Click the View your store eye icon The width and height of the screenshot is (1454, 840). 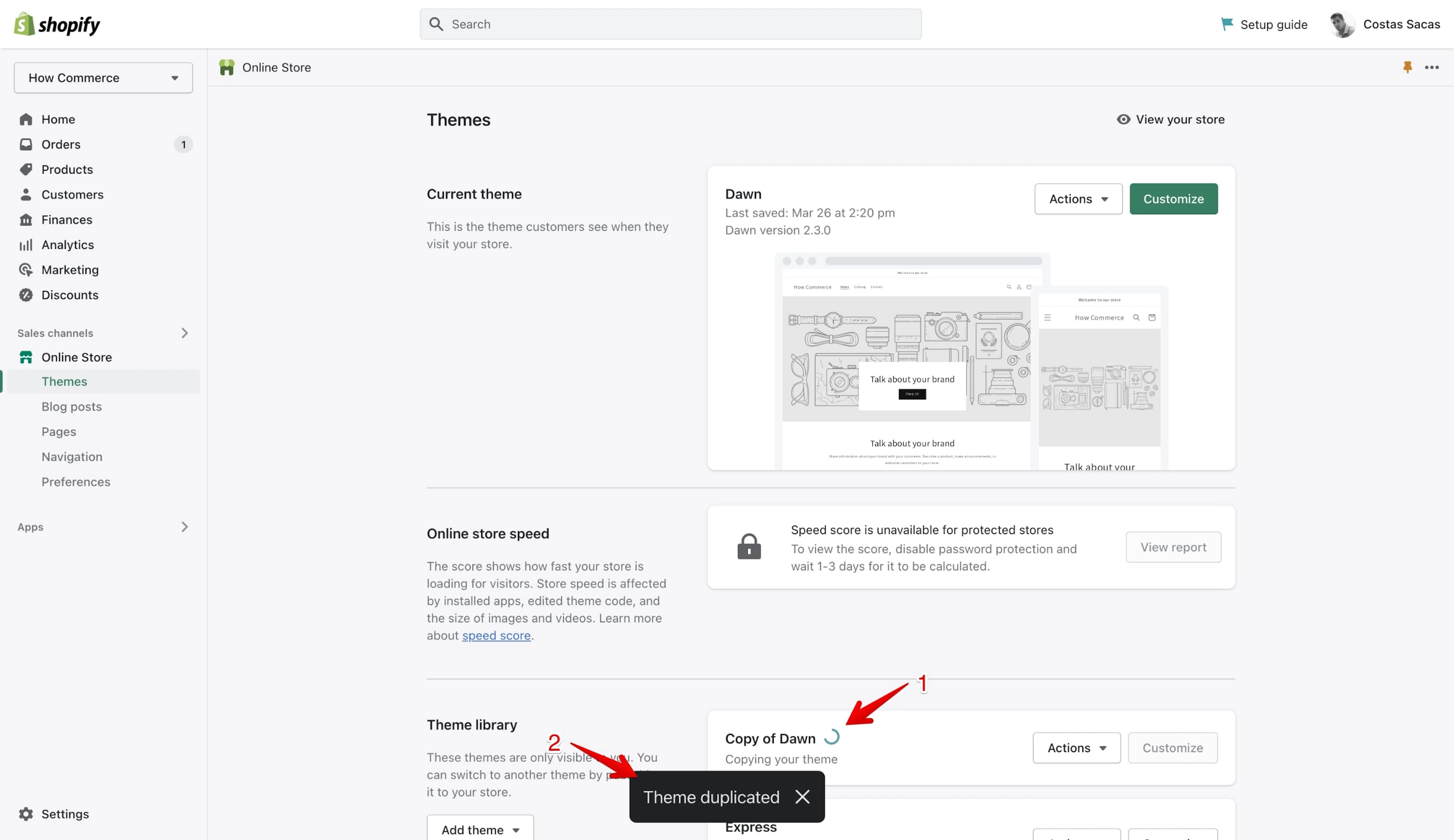click(1123, 119)
